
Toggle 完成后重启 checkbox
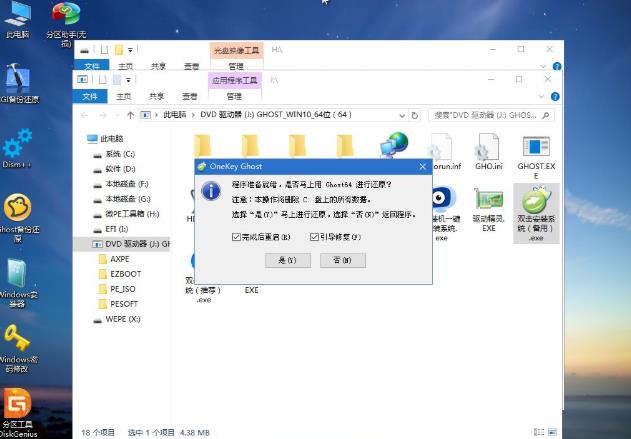click(236, 237)
